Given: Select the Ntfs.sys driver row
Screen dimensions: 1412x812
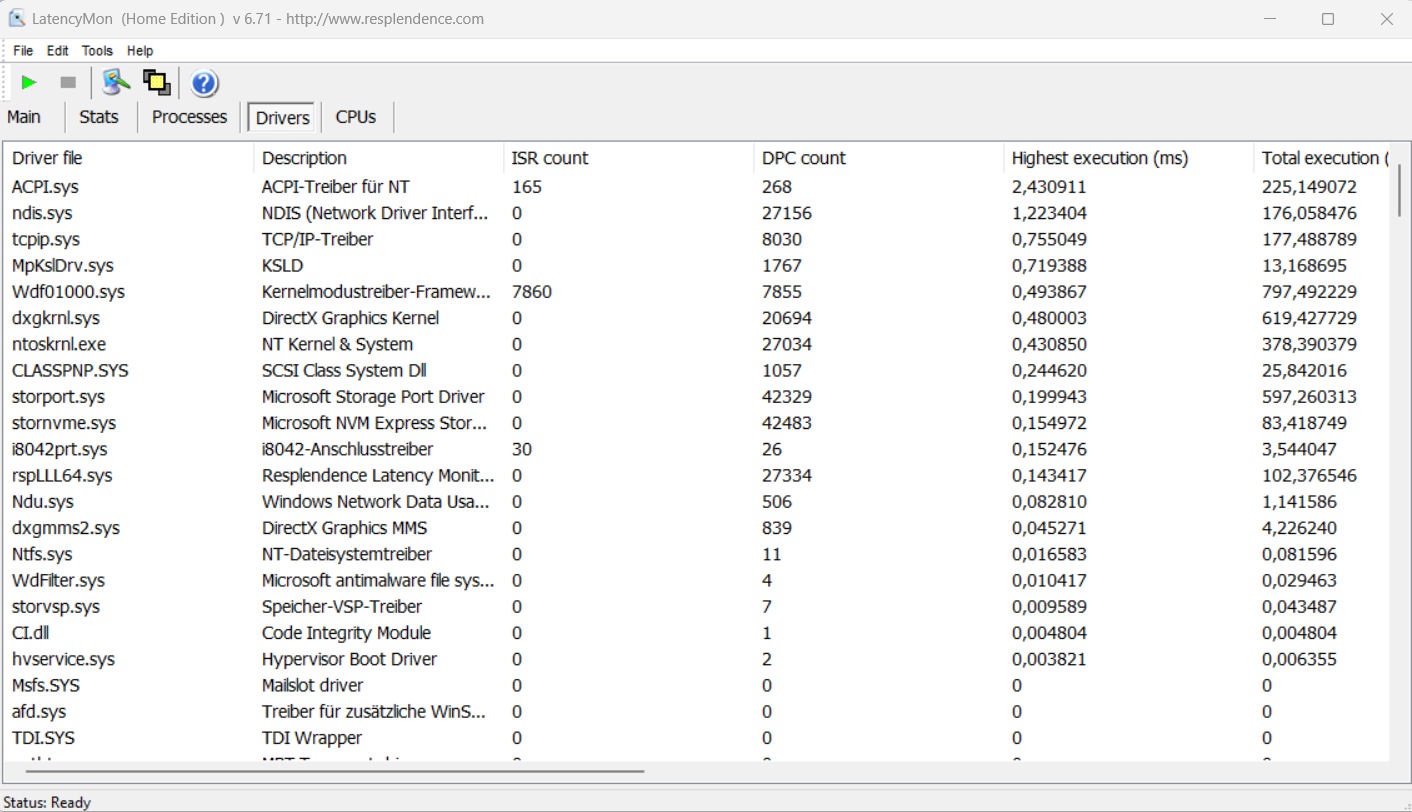Looking at the screenshot, I should tap(697, 554).
